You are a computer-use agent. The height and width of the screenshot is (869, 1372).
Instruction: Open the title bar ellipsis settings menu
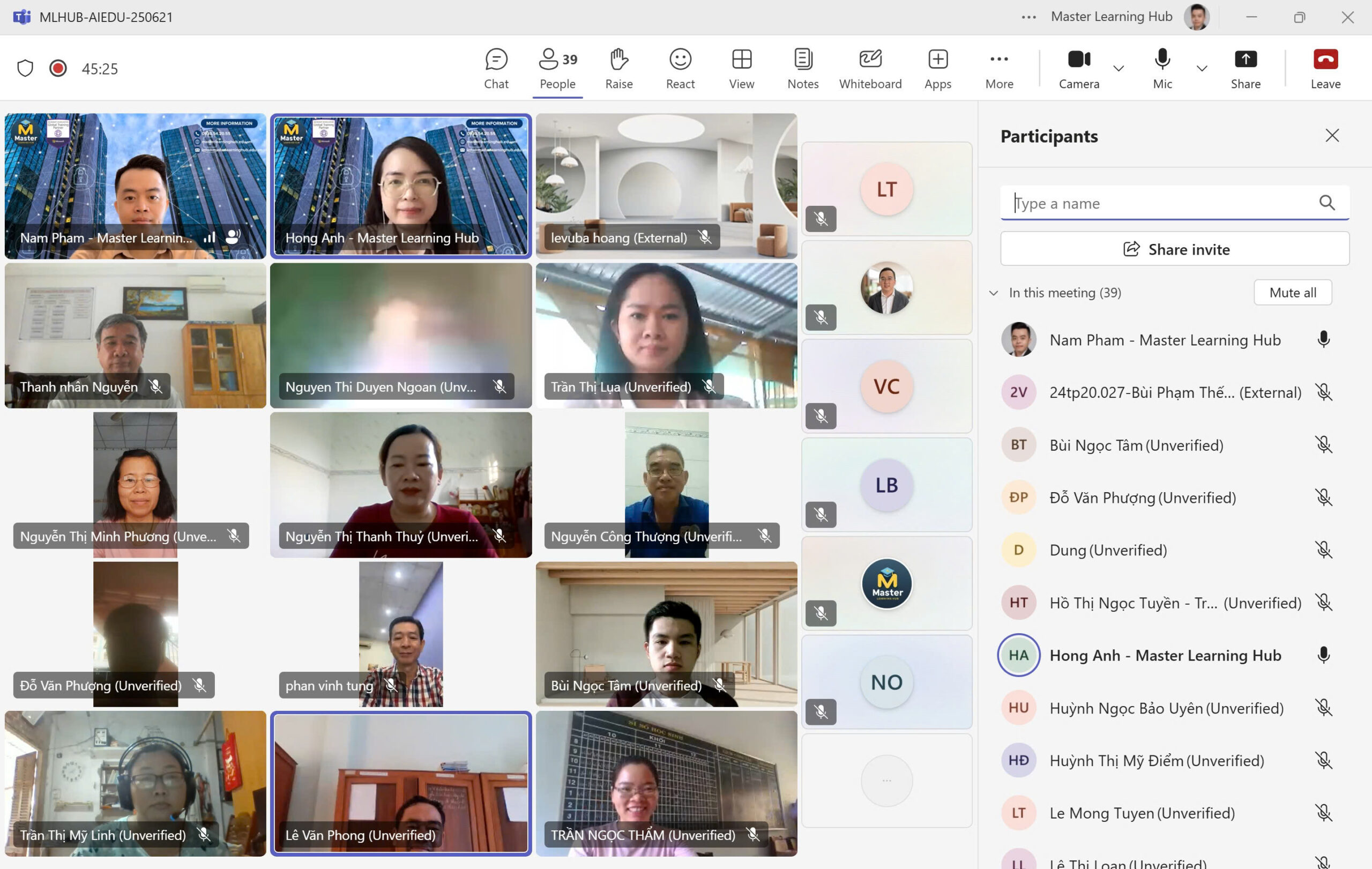[x=1028, y=17]
